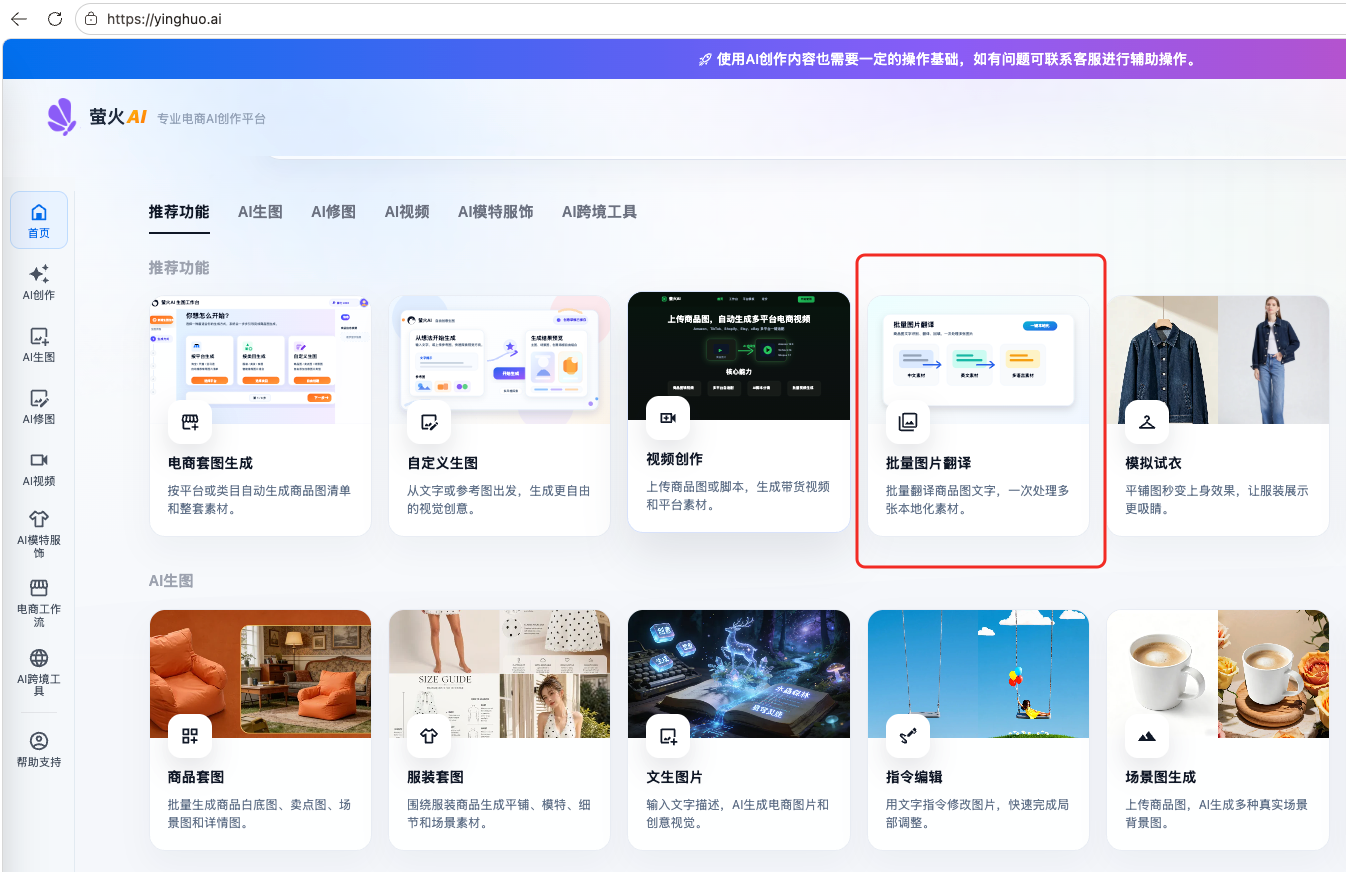Click the 服装套图 title text
The height and width of the screenshot is (872, 1346).
click(435, 777)
